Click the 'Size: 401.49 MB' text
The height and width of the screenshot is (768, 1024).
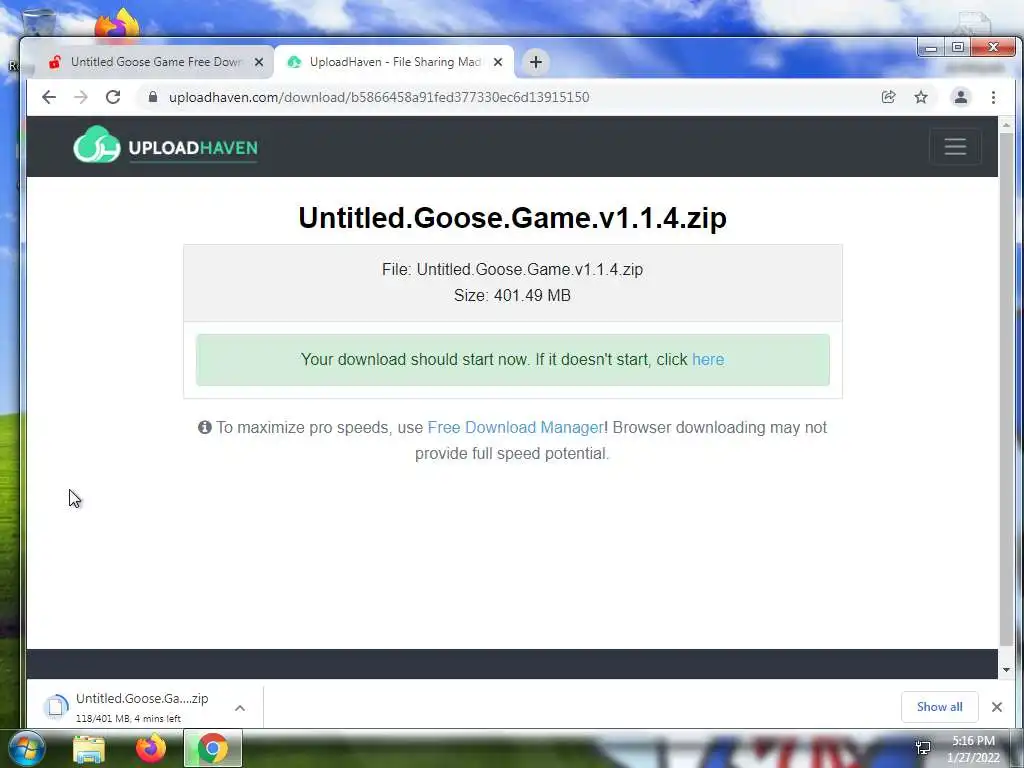coord(513,296)
